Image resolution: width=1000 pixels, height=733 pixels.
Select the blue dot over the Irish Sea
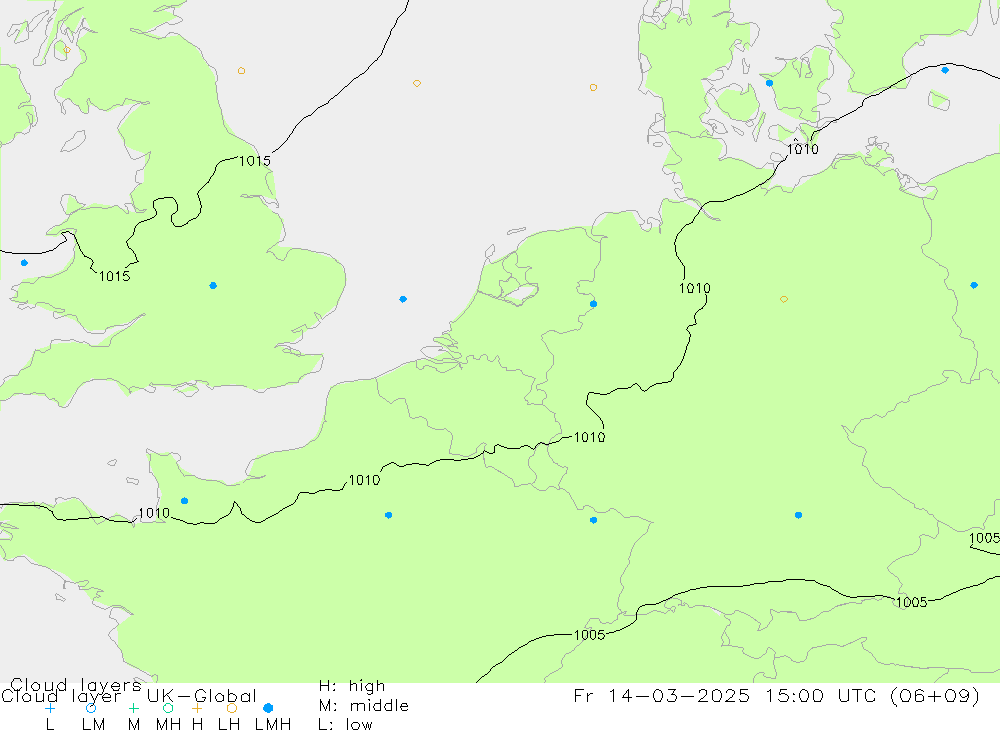click(24, 263)
